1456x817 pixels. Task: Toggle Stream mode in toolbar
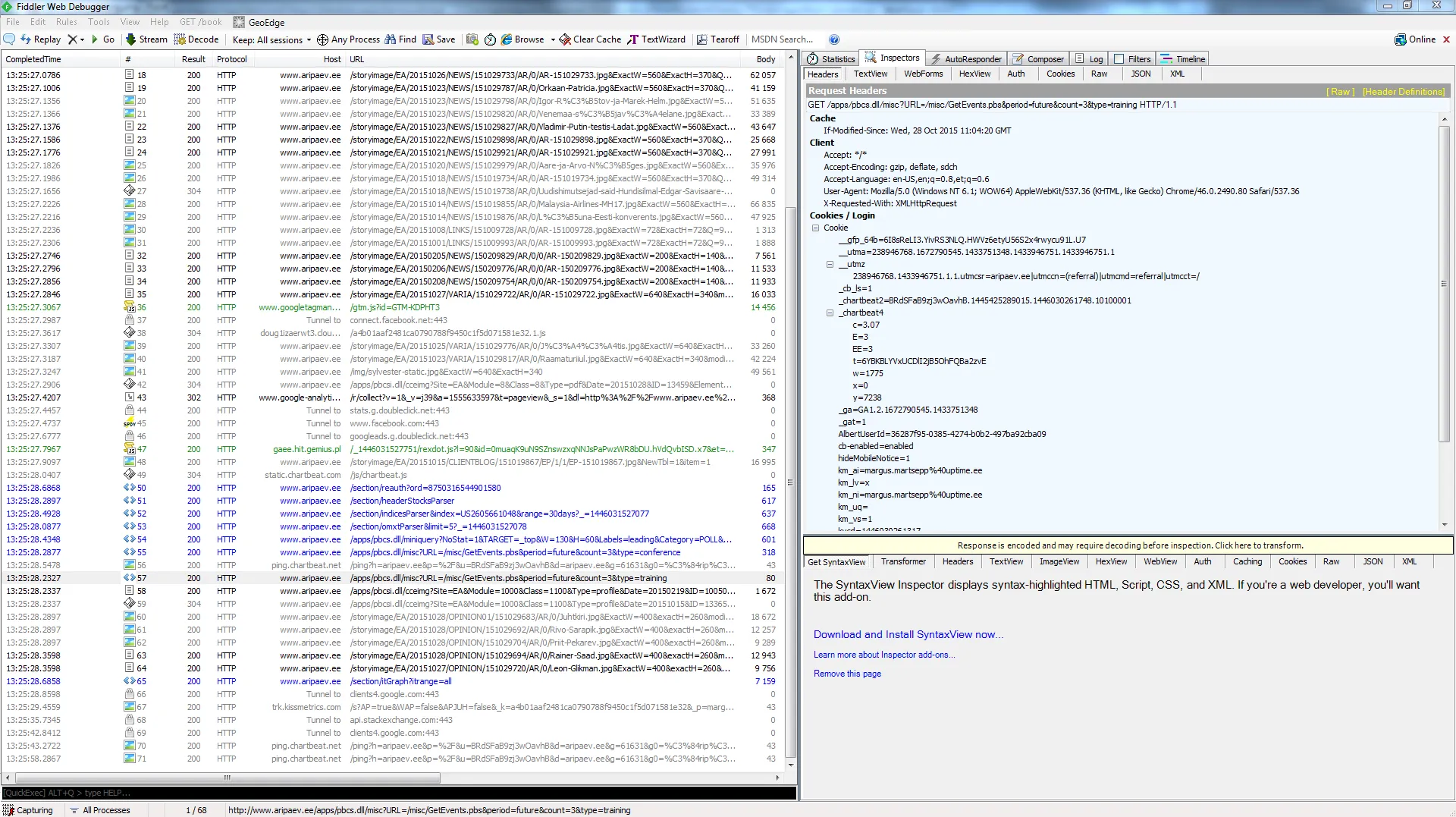click(x=146, y=39)
